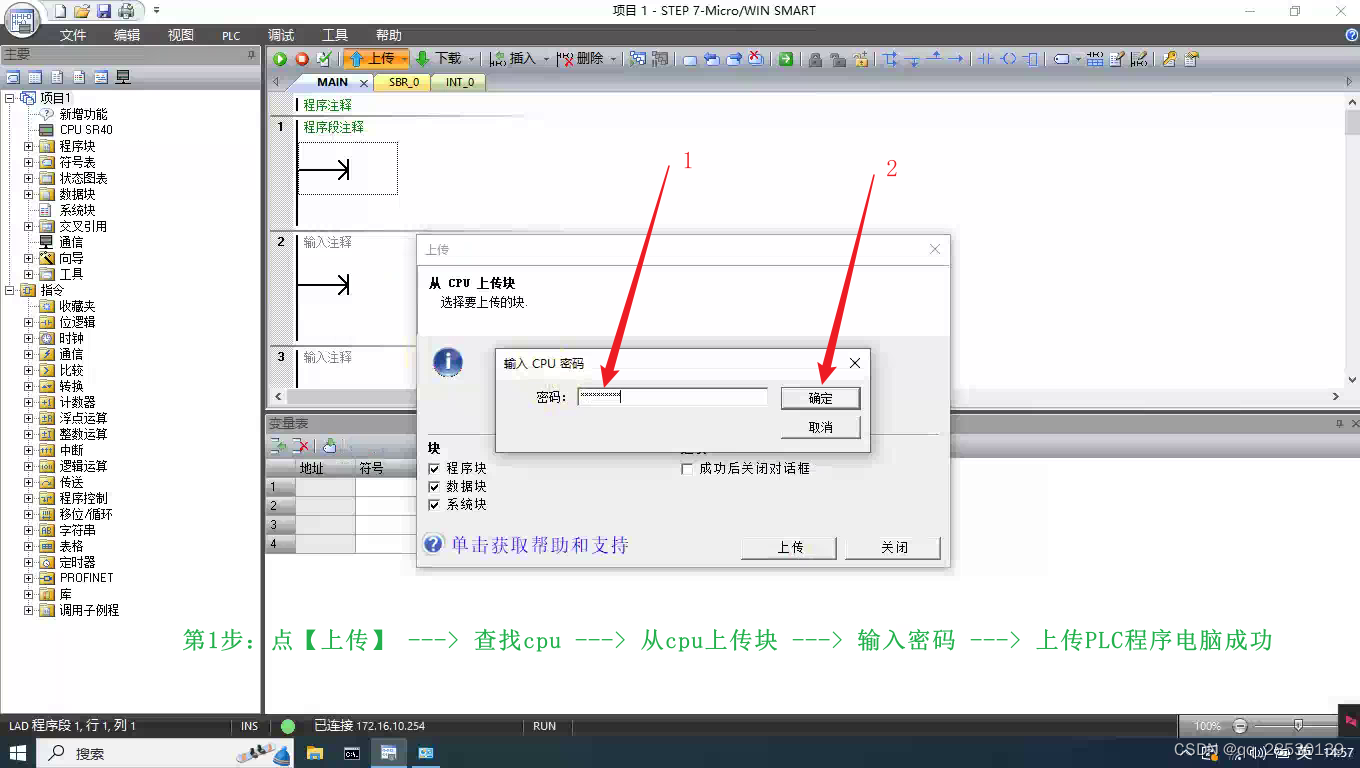The height and width of the screenshot is (768, 1360).
Task: Click the 上传 button in upload dialog
Action: (x=790, y=548)
